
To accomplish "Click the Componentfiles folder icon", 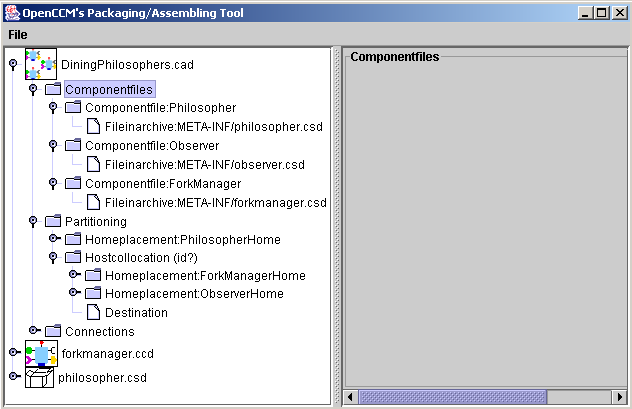I will pos(53,89).
